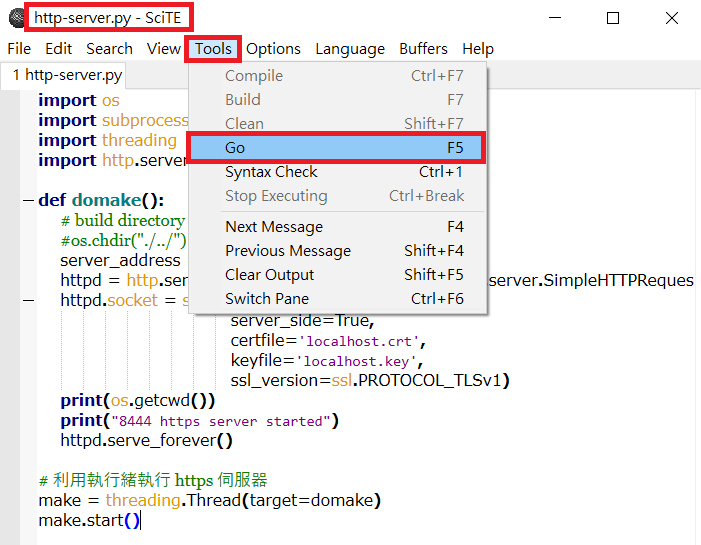Click the greyed Build entry
The width and height of the screenshot is (701, 545).
(x=336, y=100)
